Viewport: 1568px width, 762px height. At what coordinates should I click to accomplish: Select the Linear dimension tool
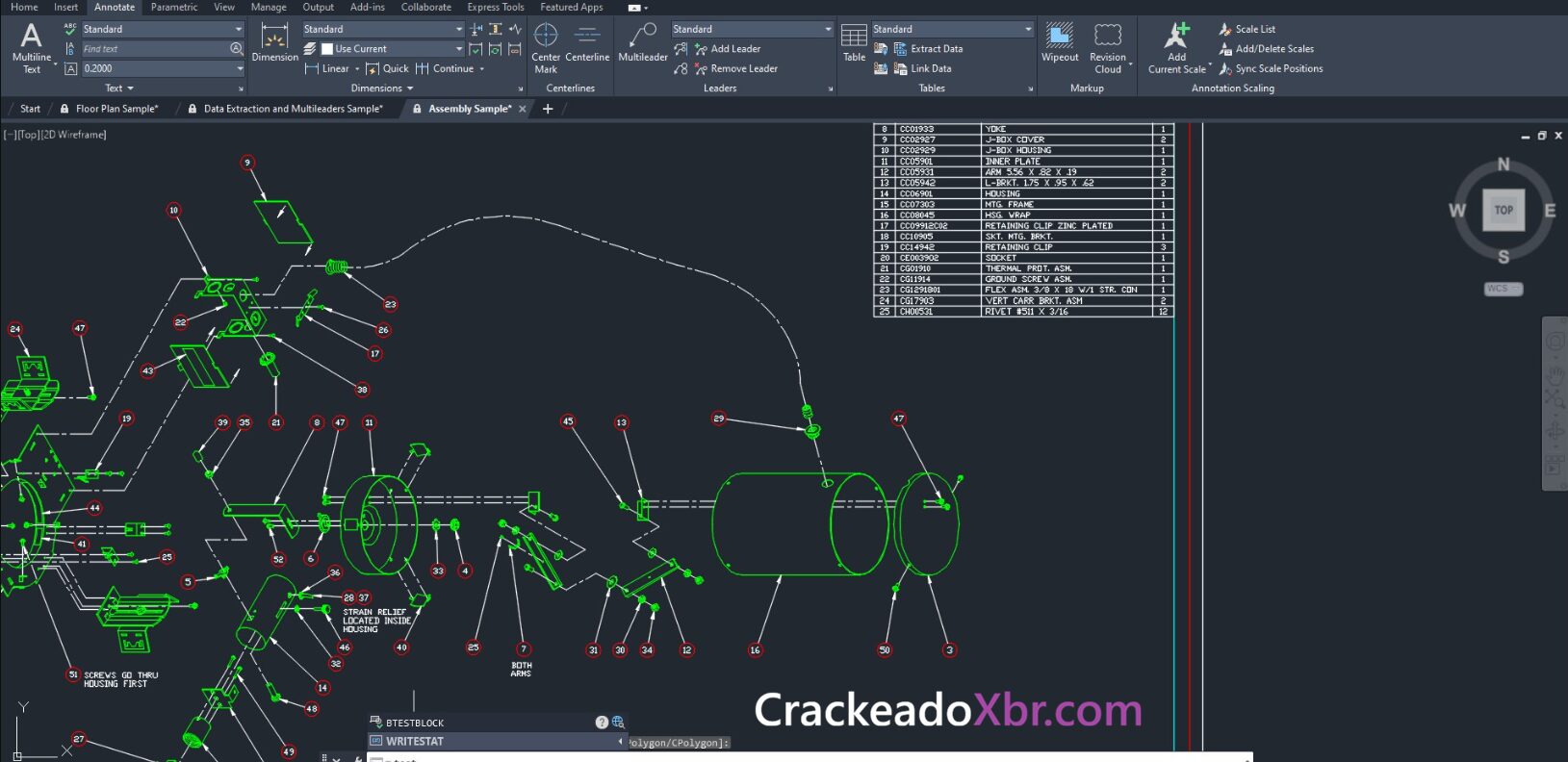327,68
